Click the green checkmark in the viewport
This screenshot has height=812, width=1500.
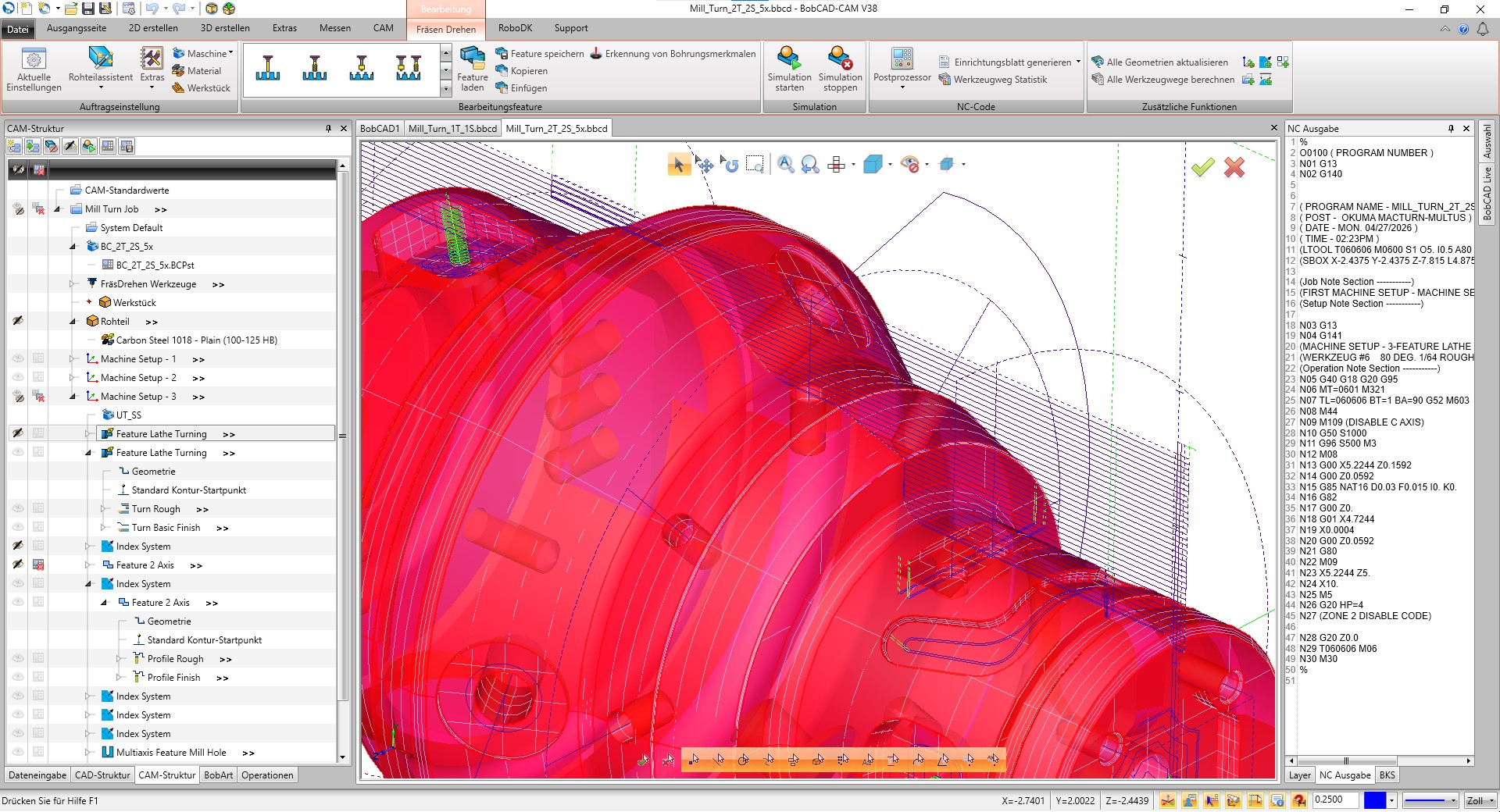click(1202, 167)
